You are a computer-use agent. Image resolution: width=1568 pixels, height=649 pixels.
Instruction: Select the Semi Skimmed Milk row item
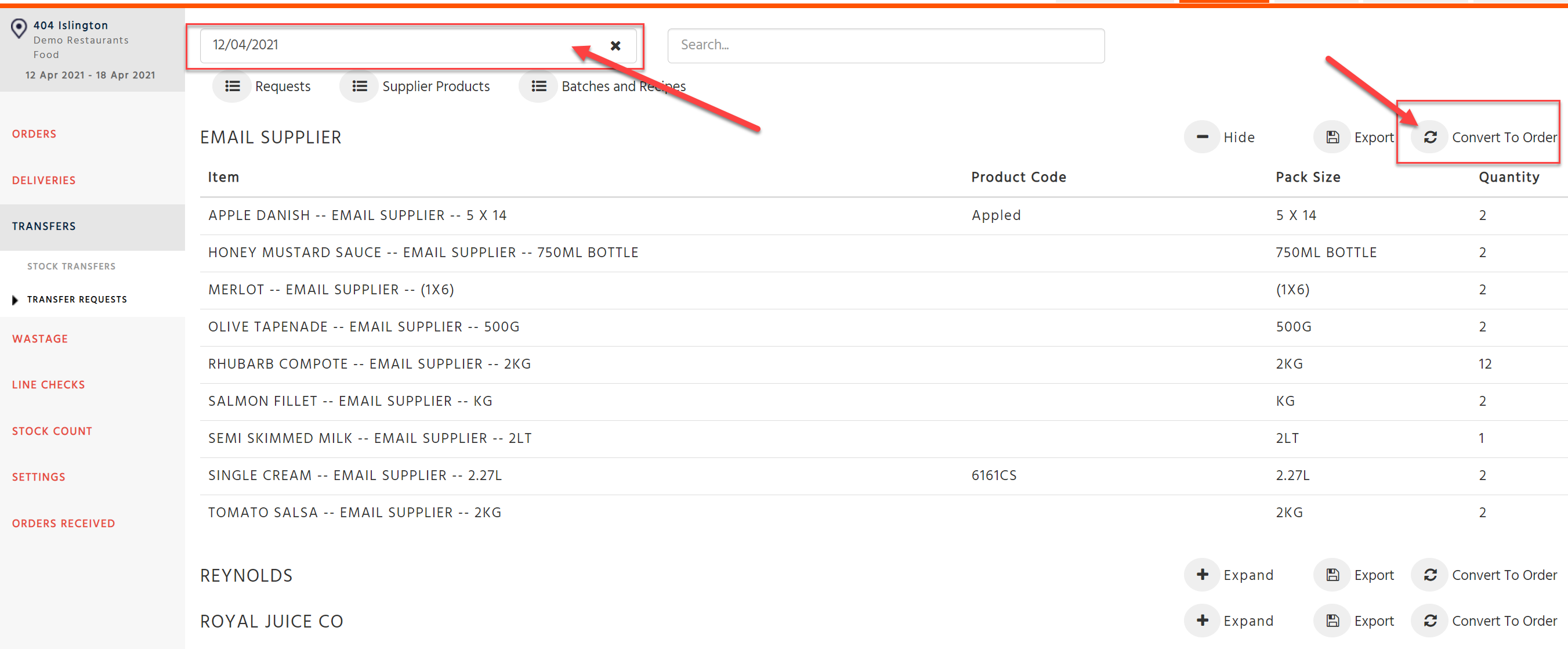(x=370, y=439)
